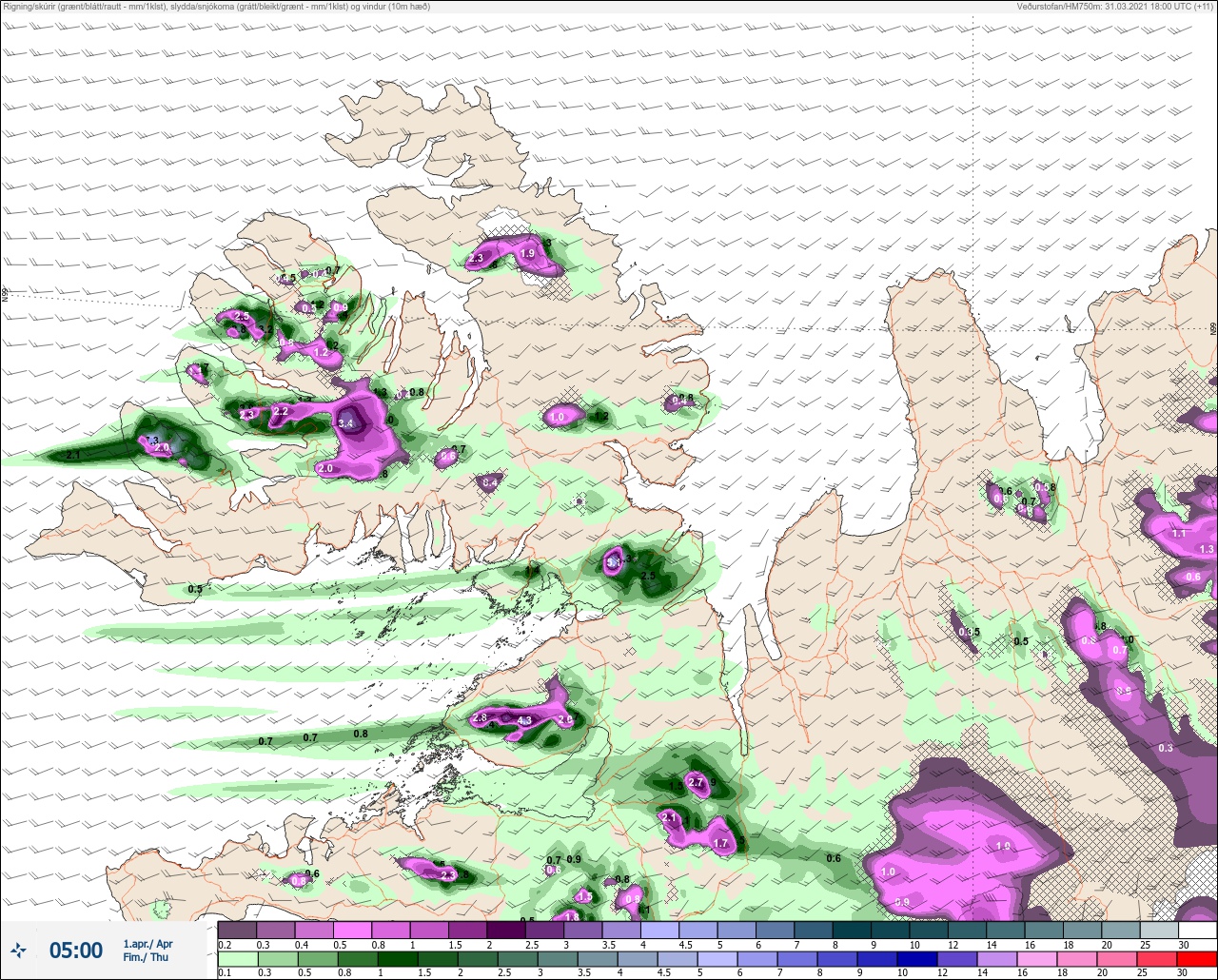1218x980 pixels.
Task: Click the 05:00 forecast time display
Action: [76, 951]
